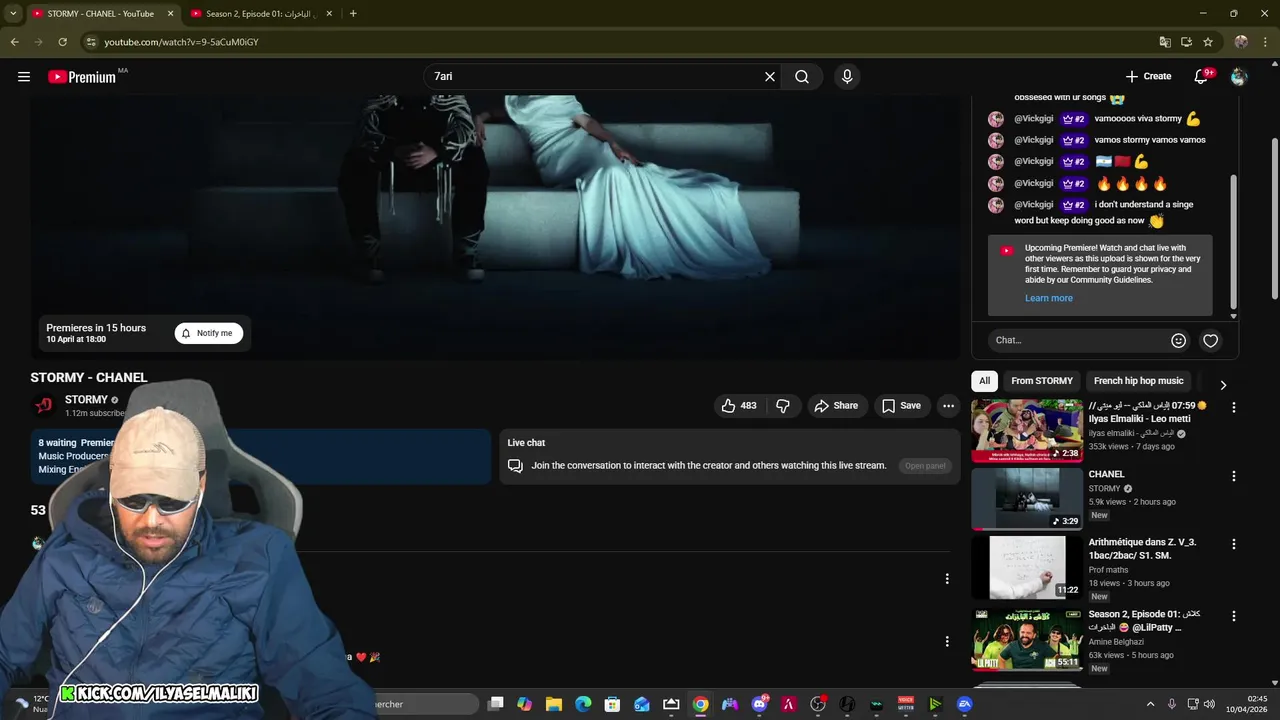Click the Premieres in 15 hours label

tap(96, 328)
